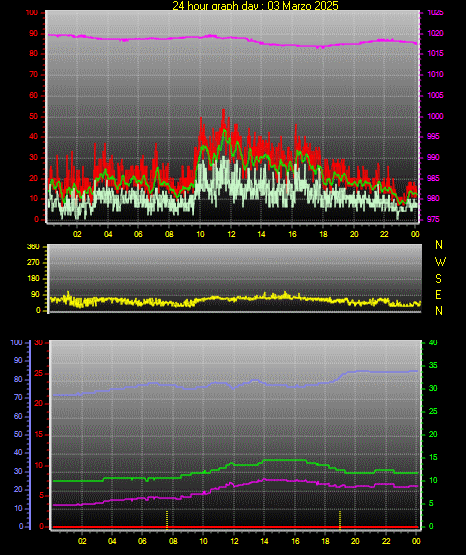Click the "180" wind direction axis label
Screen dimensions: 466x555
[x=33, y=279]
